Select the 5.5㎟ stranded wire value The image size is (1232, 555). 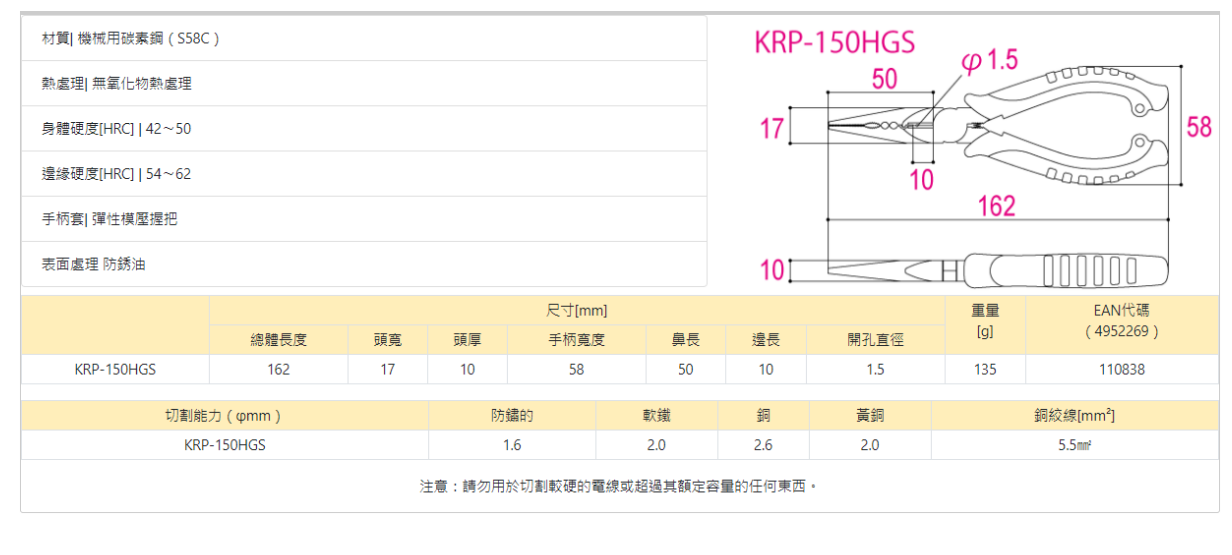pos(1074,445)
